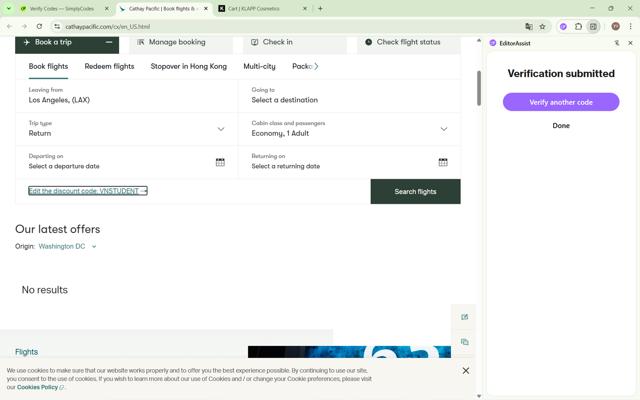Screen dimensions: 640x400
Task: Open tab search dropdown arrow
Action: [x=9, y=8]
